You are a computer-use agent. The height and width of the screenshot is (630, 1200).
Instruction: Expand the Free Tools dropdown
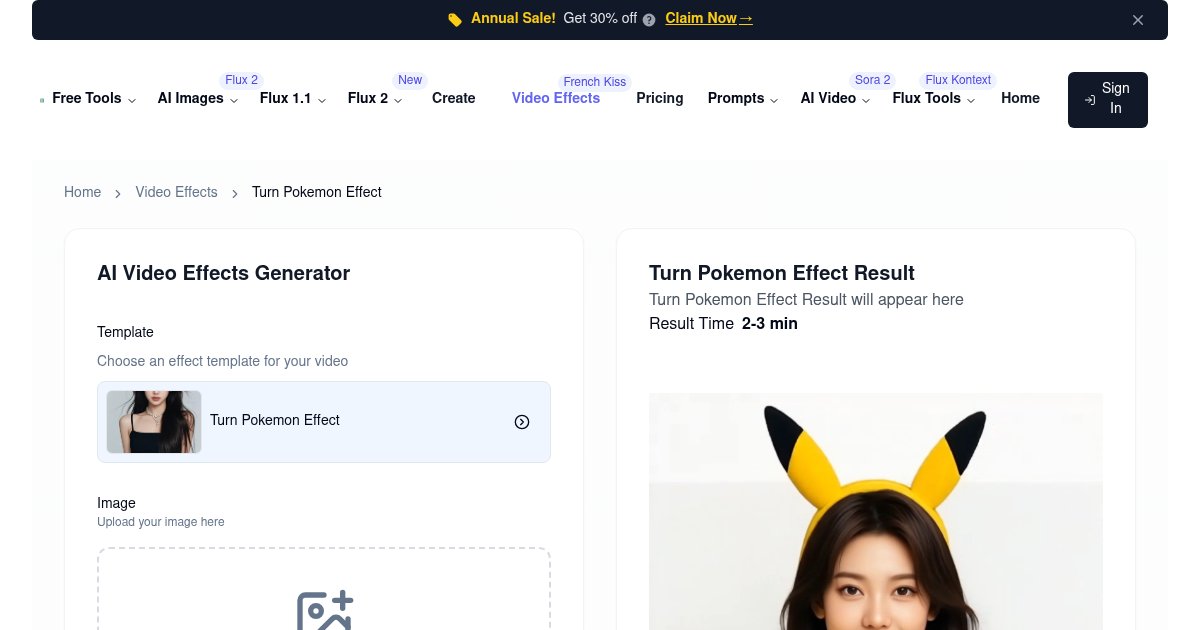pos(94,98)
